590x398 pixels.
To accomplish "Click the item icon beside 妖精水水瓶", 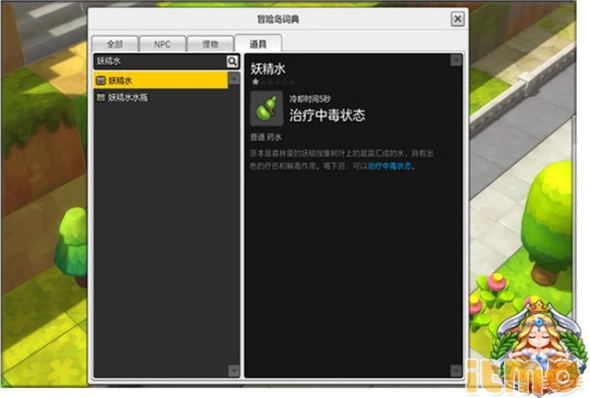I will pos(100,97).
